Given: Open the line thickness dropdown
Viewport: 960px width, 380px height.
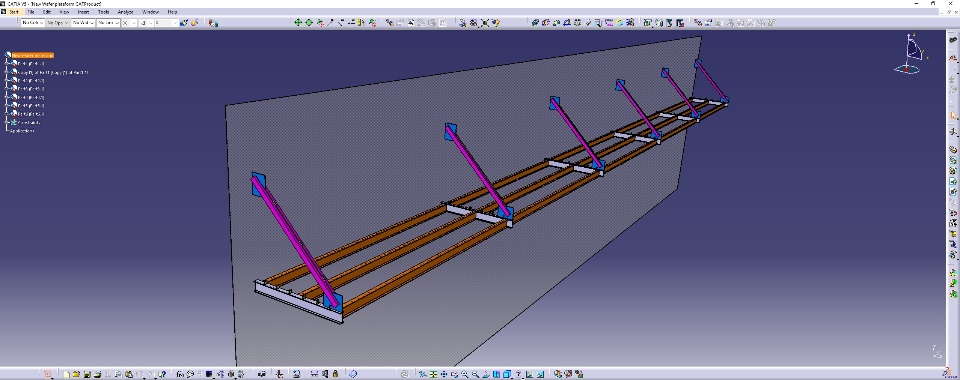Looking at the screenshot, I should 83,23.
